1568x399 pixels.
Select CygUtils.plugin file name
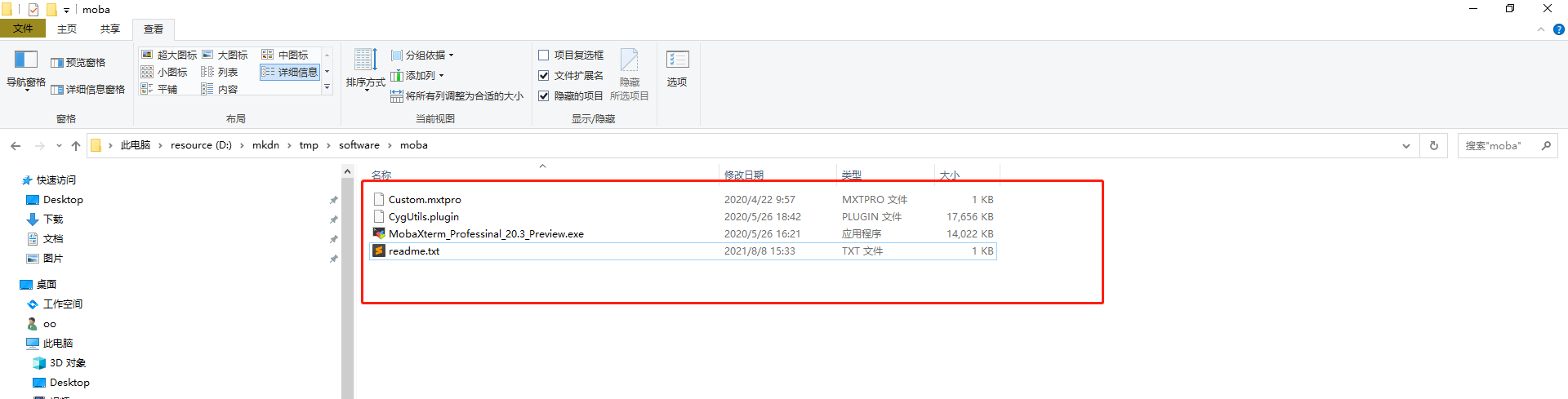click(424, 216)
